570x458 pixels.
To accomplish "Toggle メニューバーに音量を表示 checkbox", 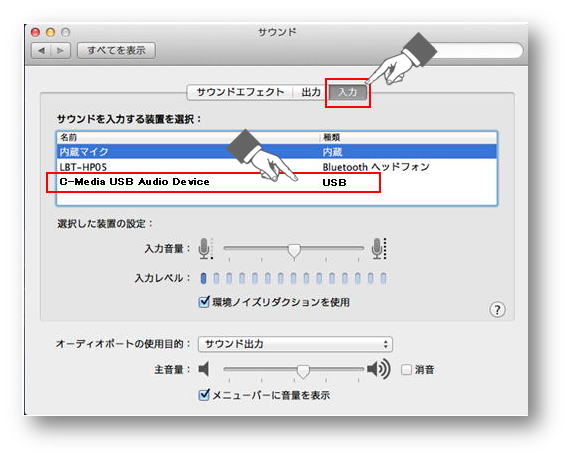I will pyautogui.click(x=204, y=395).
